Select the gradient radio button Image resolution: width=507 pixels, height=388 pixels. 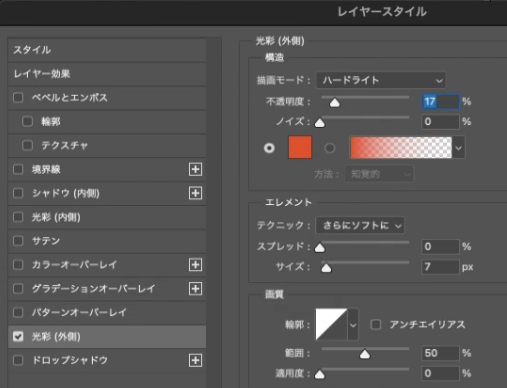coord(330,148)
